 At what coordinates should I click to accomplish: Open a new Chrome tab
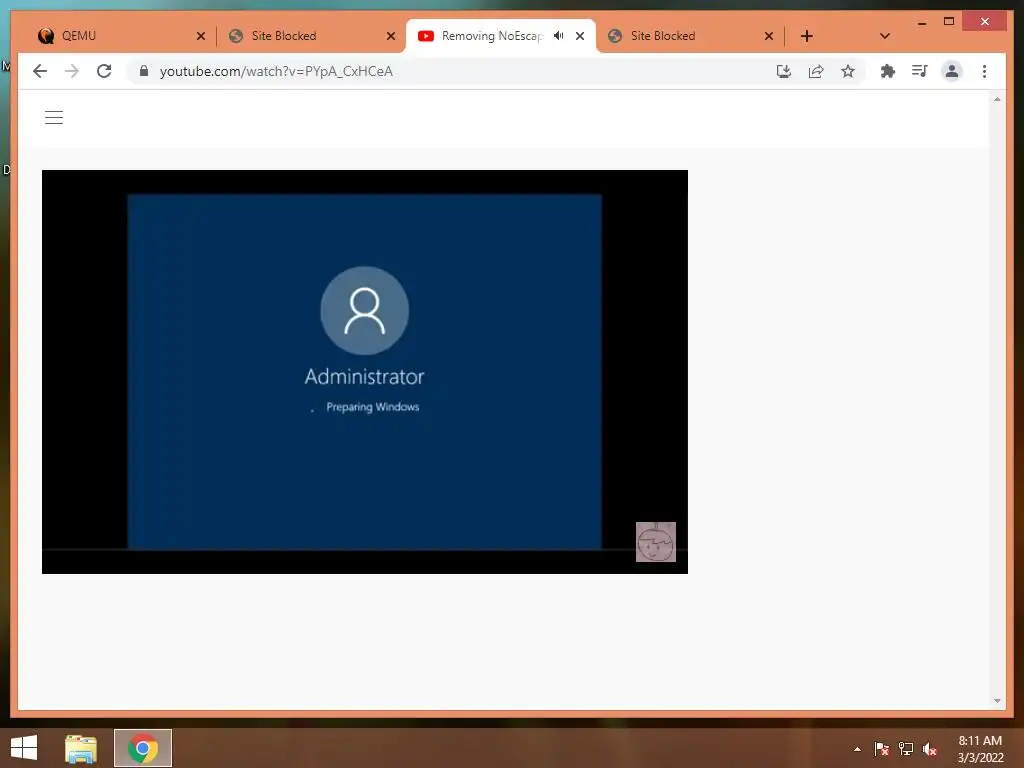(807, 36)
